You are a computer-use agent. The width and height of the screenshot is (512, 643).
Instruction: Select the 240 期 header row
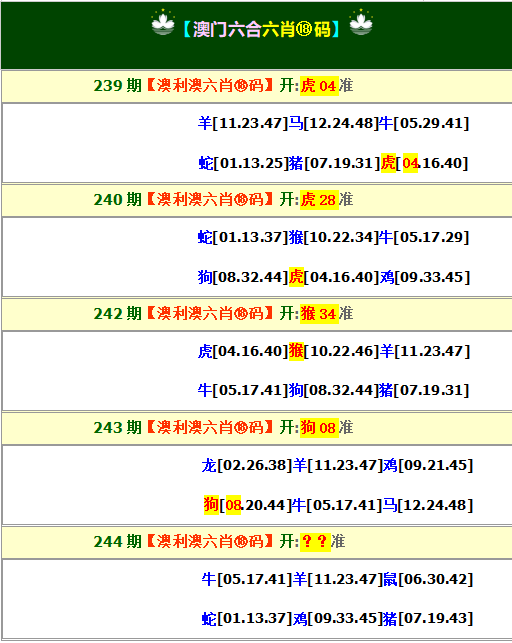[x=257, y=200]
